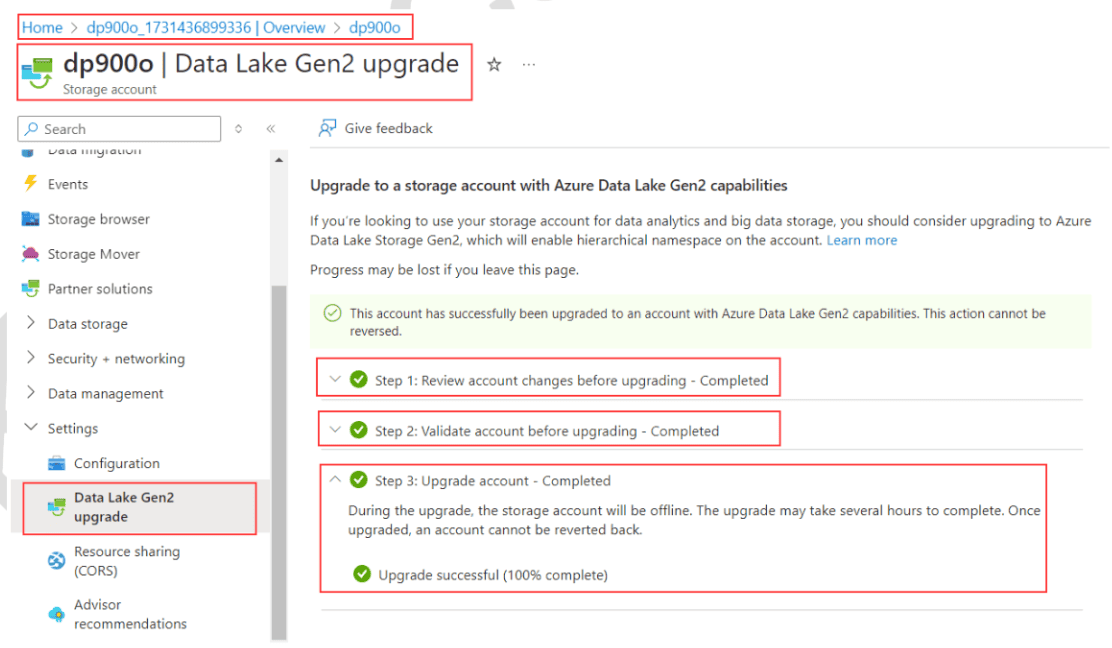Click the favorite star icon
Viewport: 1112px width, 648px height.
click(494, 65)
